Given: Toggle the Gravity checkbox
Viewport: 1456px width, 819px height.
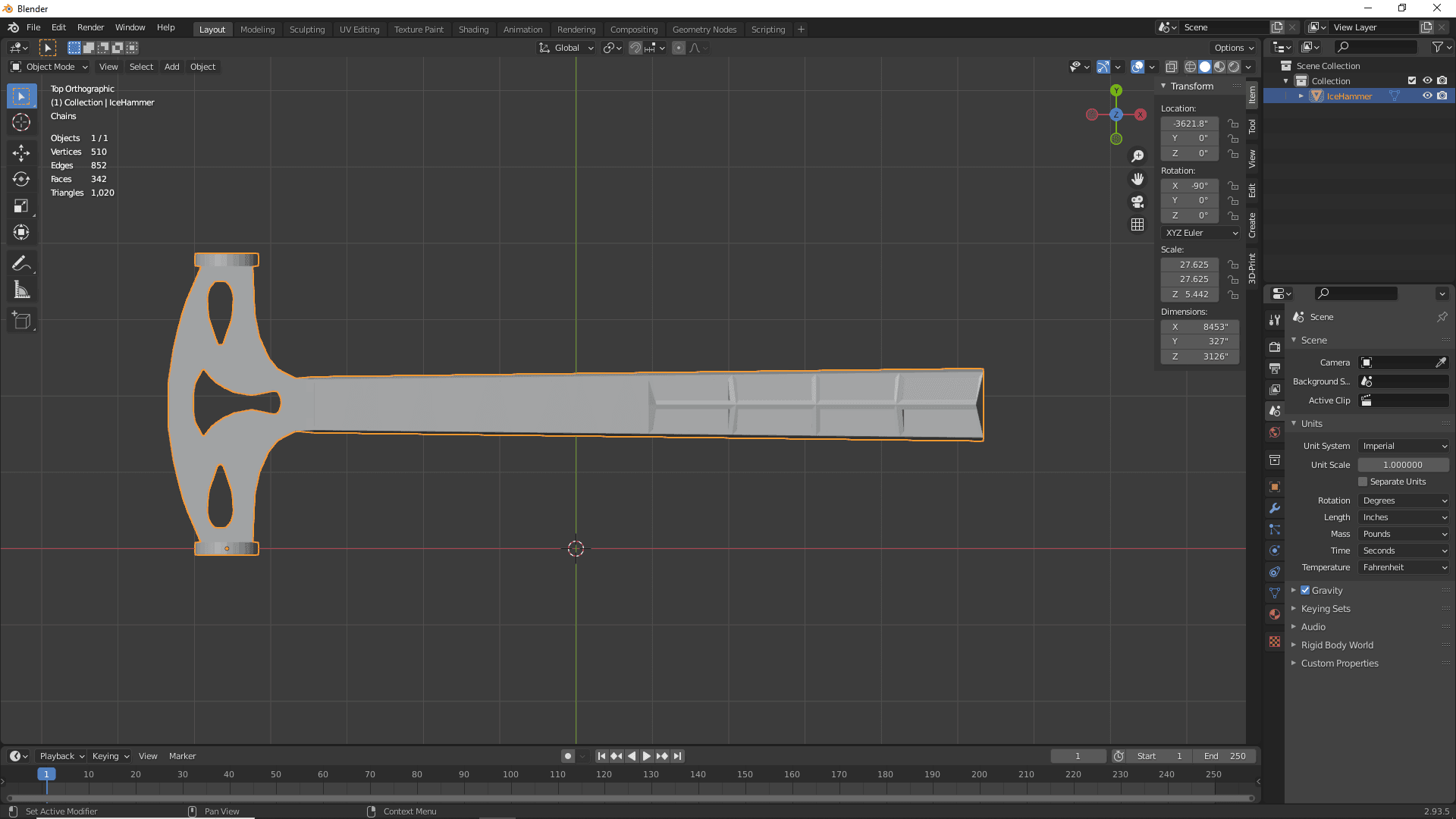Looking at the screenshot, I should pos(1305,591).
